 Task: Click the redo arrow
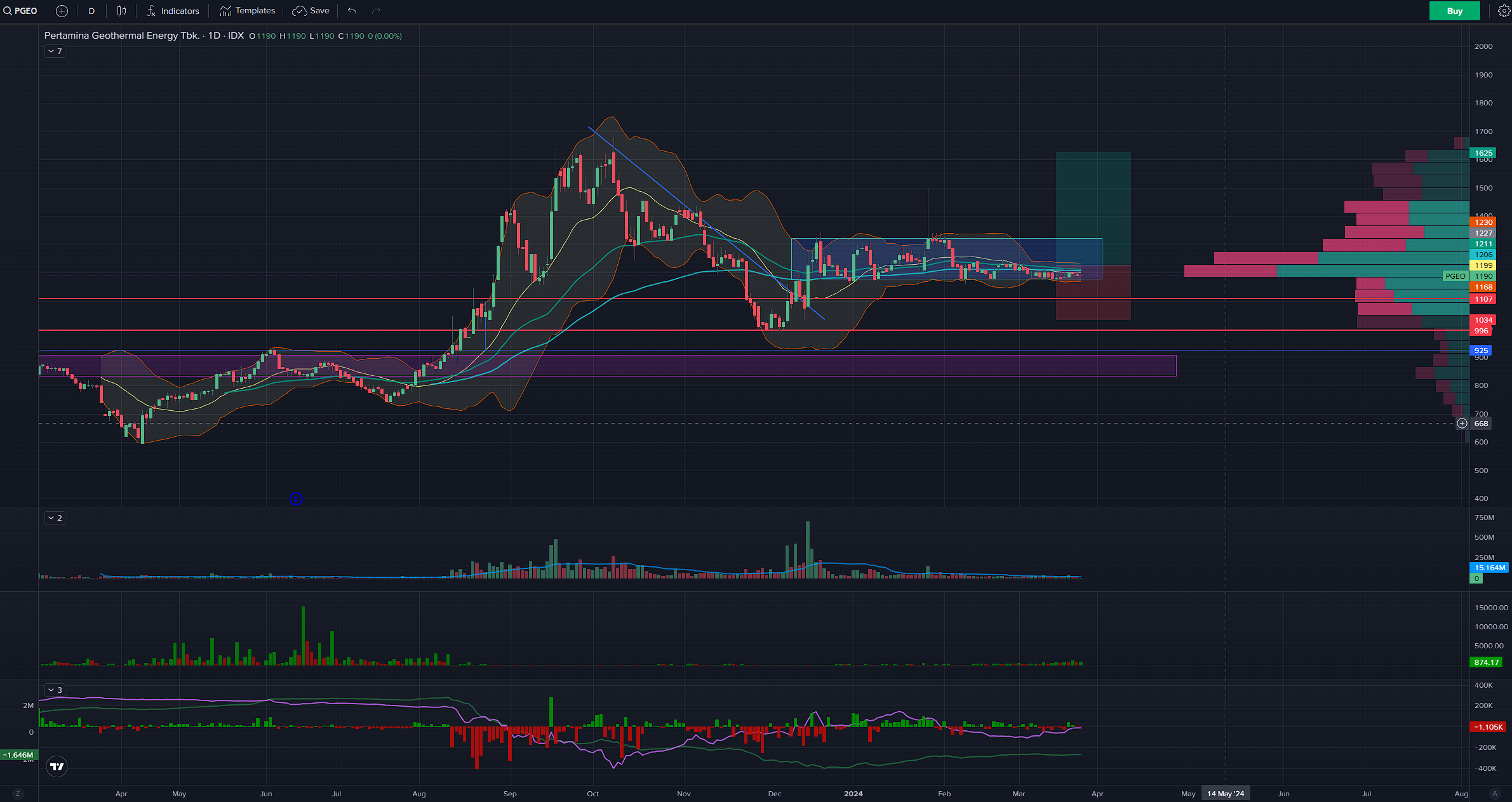[376, 11]
